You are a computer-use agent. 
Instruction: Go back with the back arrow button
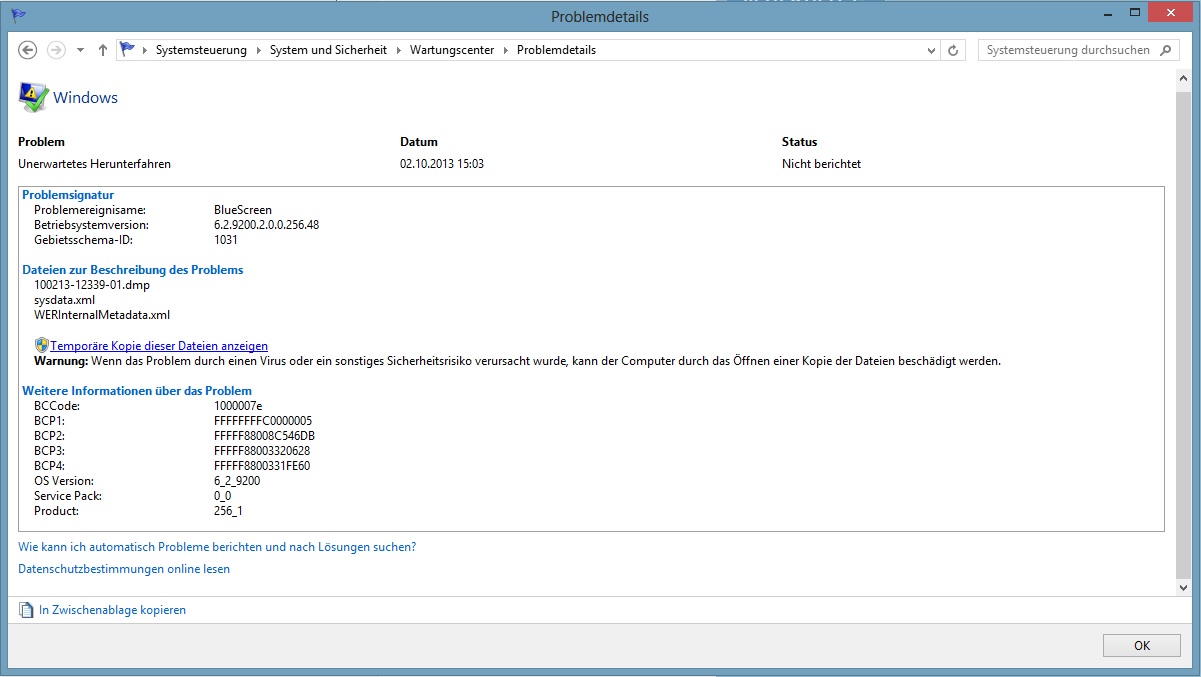click(x=28, y=50)
